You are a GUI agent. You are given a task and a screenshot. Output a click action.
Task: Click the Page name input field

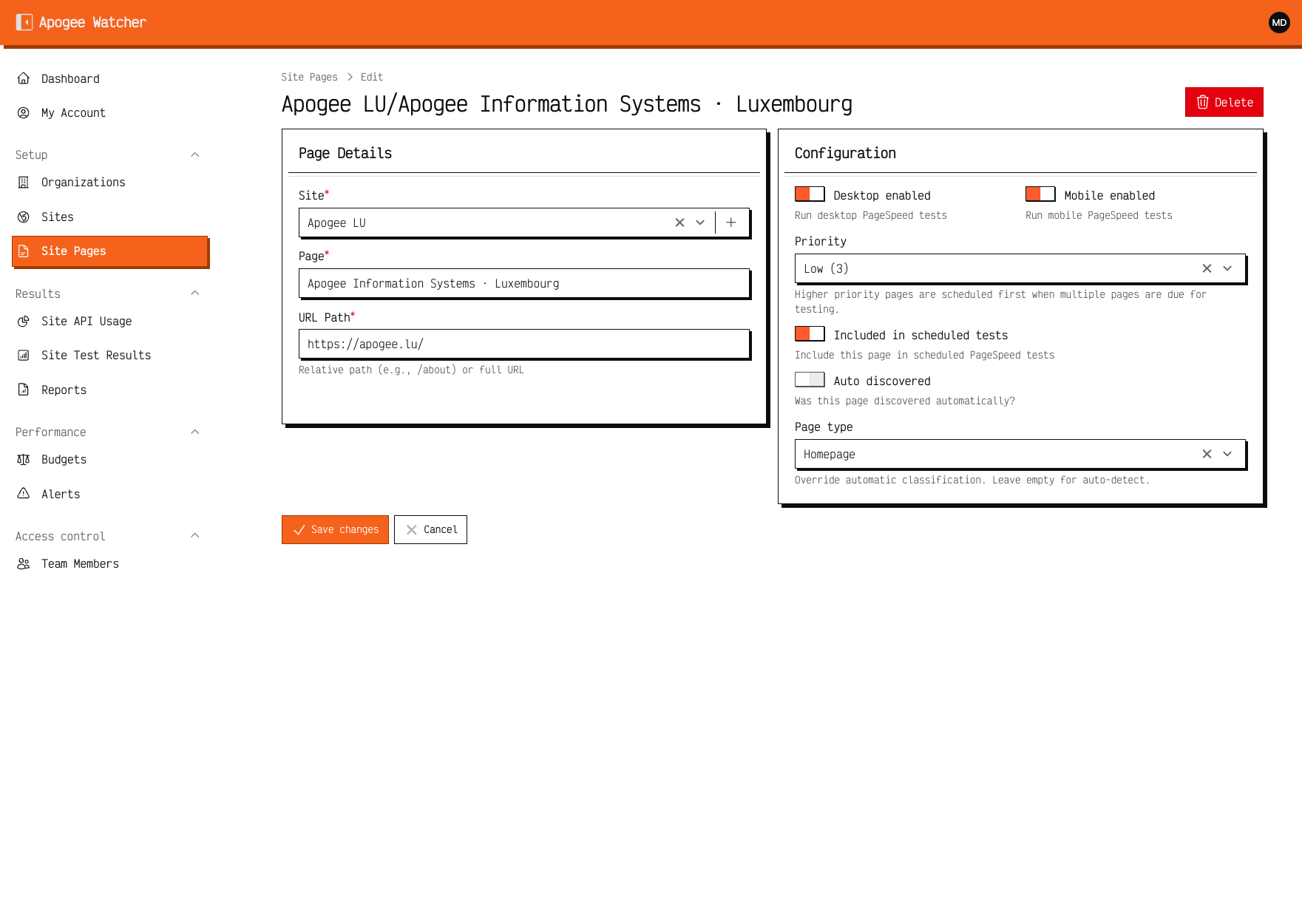pyautogui.click(x=524, y=283)
